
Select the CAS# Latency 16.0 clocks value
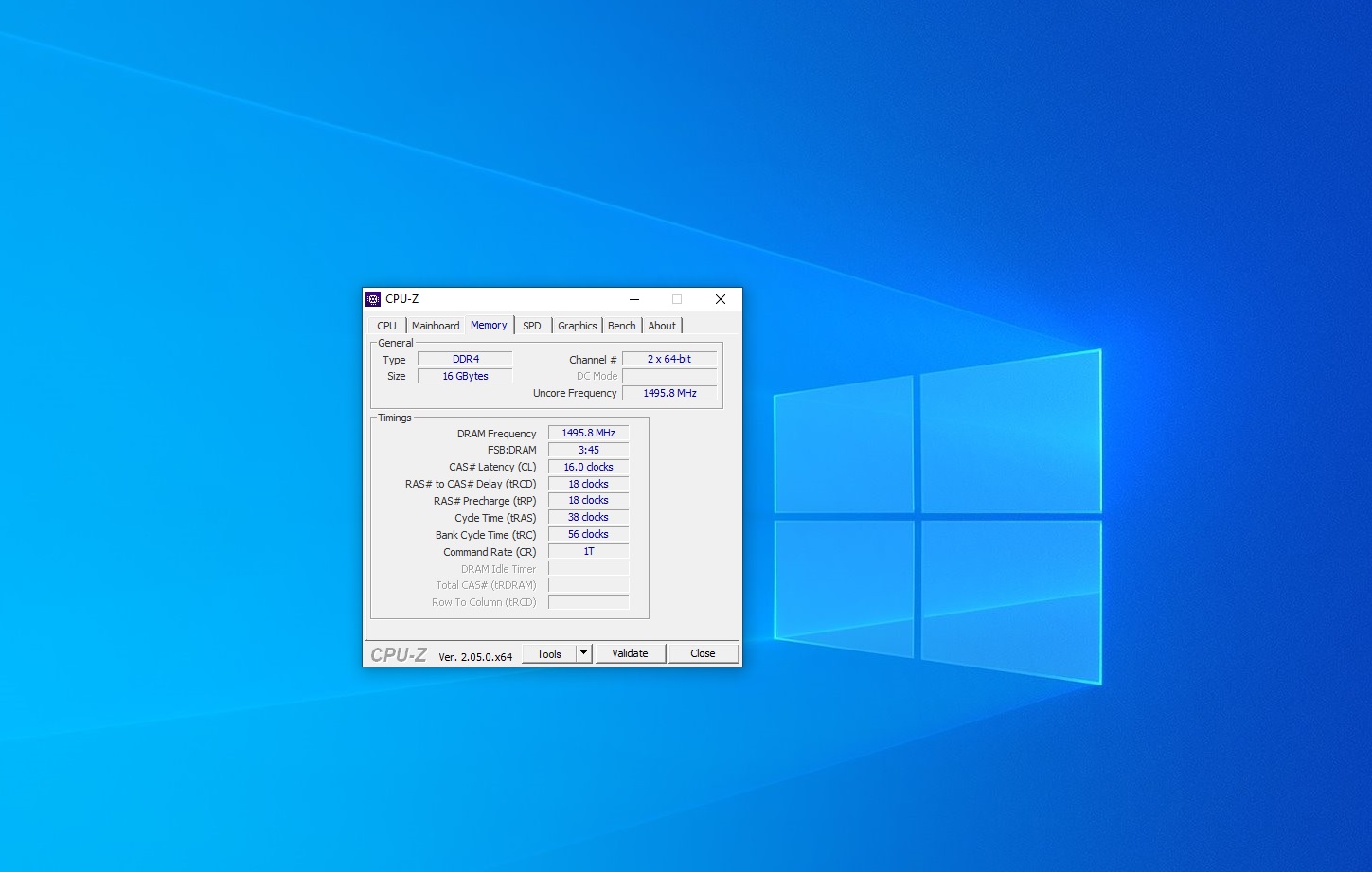[588, 467]
